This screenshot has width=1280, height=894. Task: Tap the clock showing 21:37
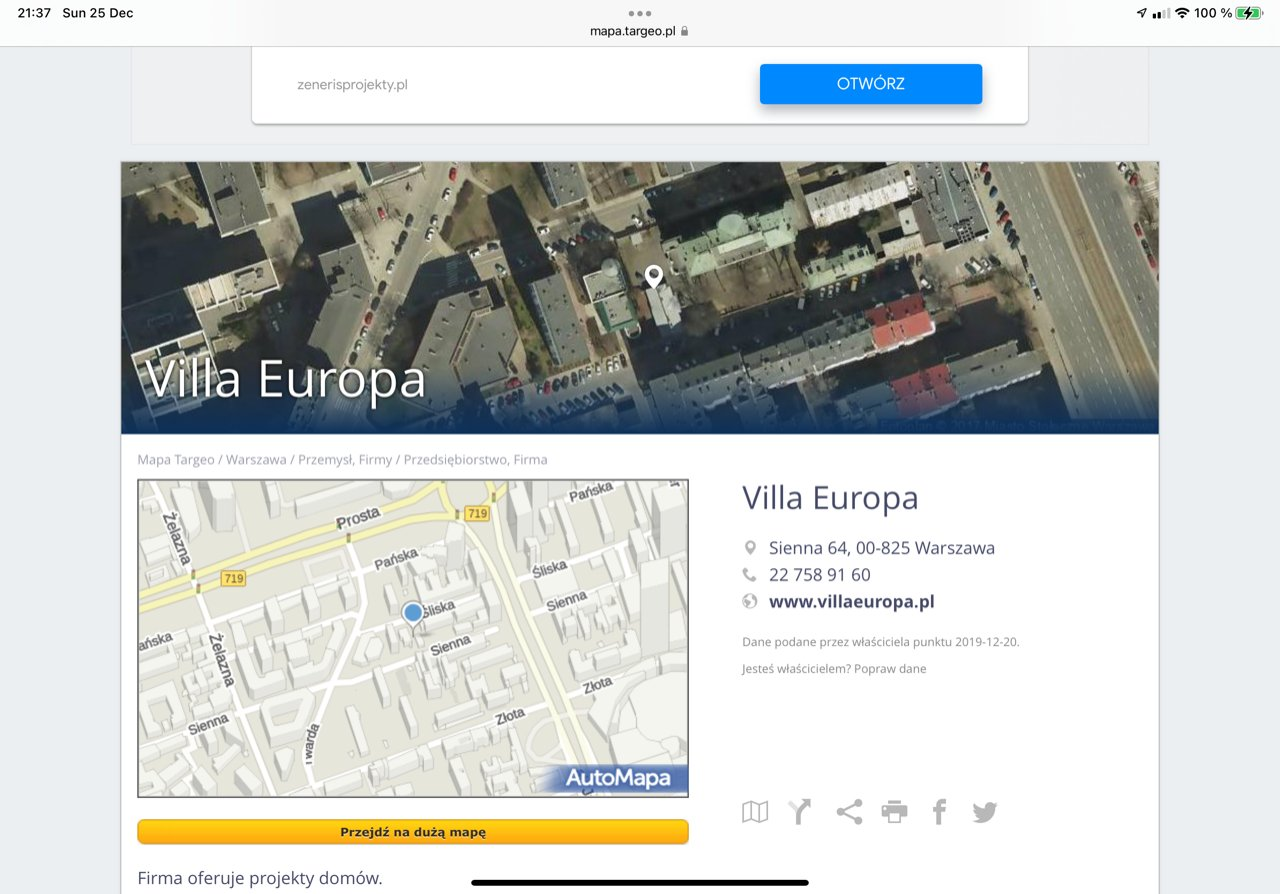(x=34, y=13)
